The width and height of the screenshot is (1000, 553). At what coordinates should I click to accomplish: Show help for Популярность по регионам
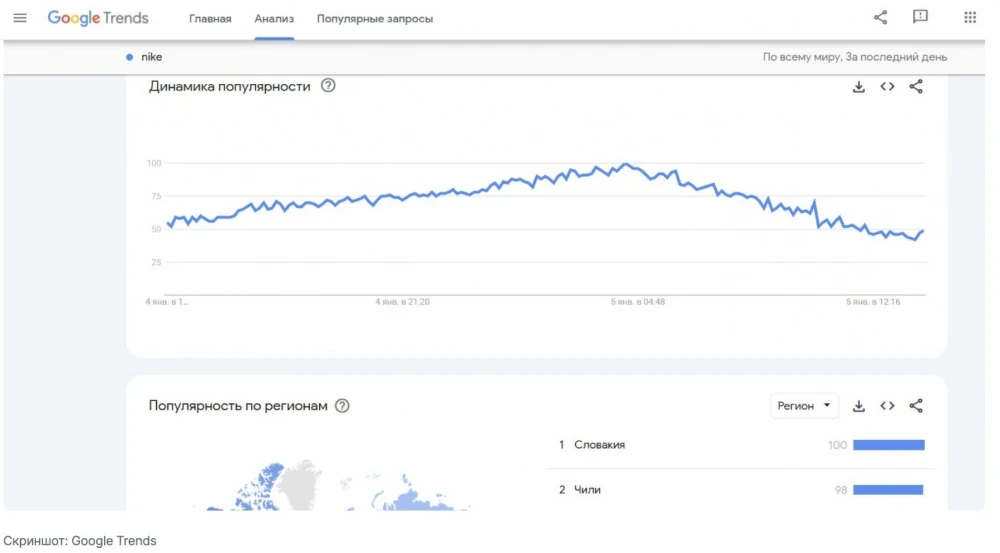coord(342,406)
